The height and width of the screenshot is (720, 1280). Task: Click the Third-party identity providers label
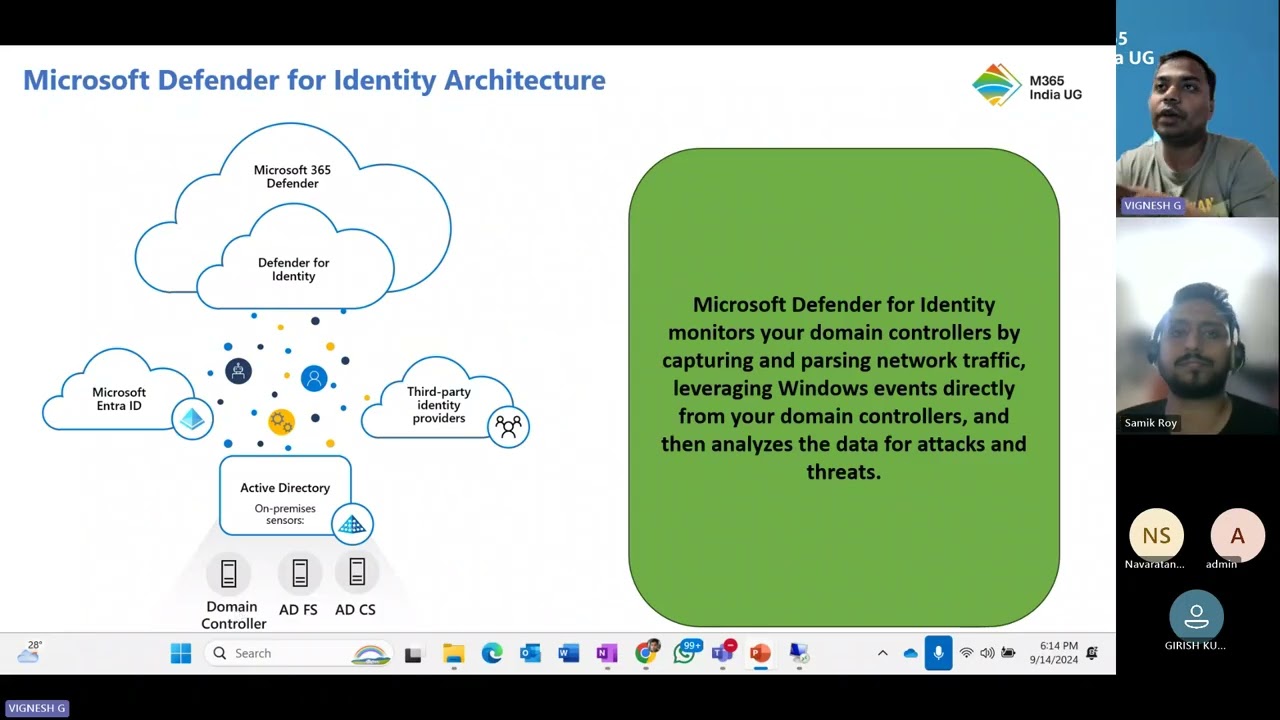(x=439, y=405)
